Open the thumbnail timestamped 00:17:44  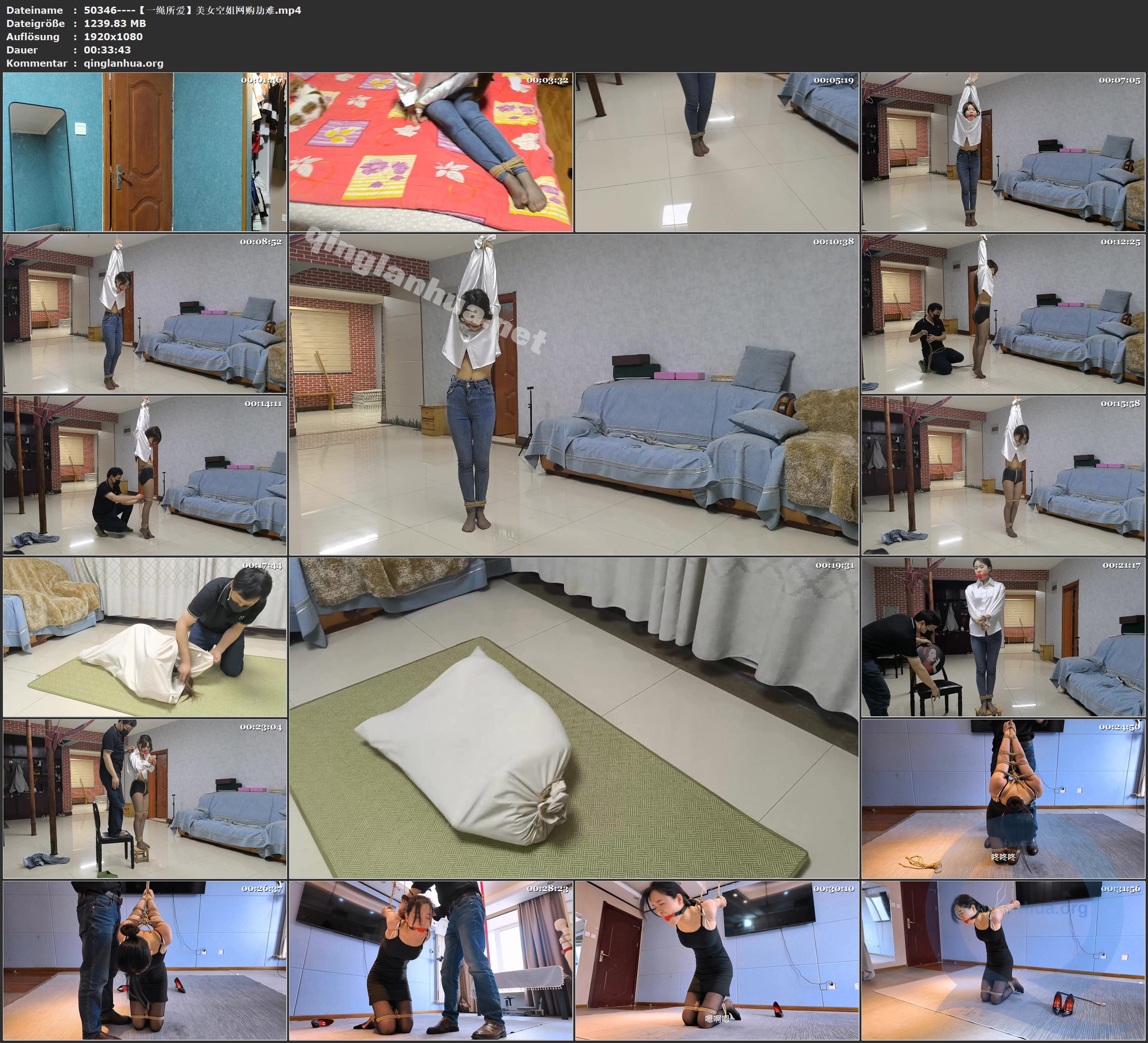[x=145, y=637]
